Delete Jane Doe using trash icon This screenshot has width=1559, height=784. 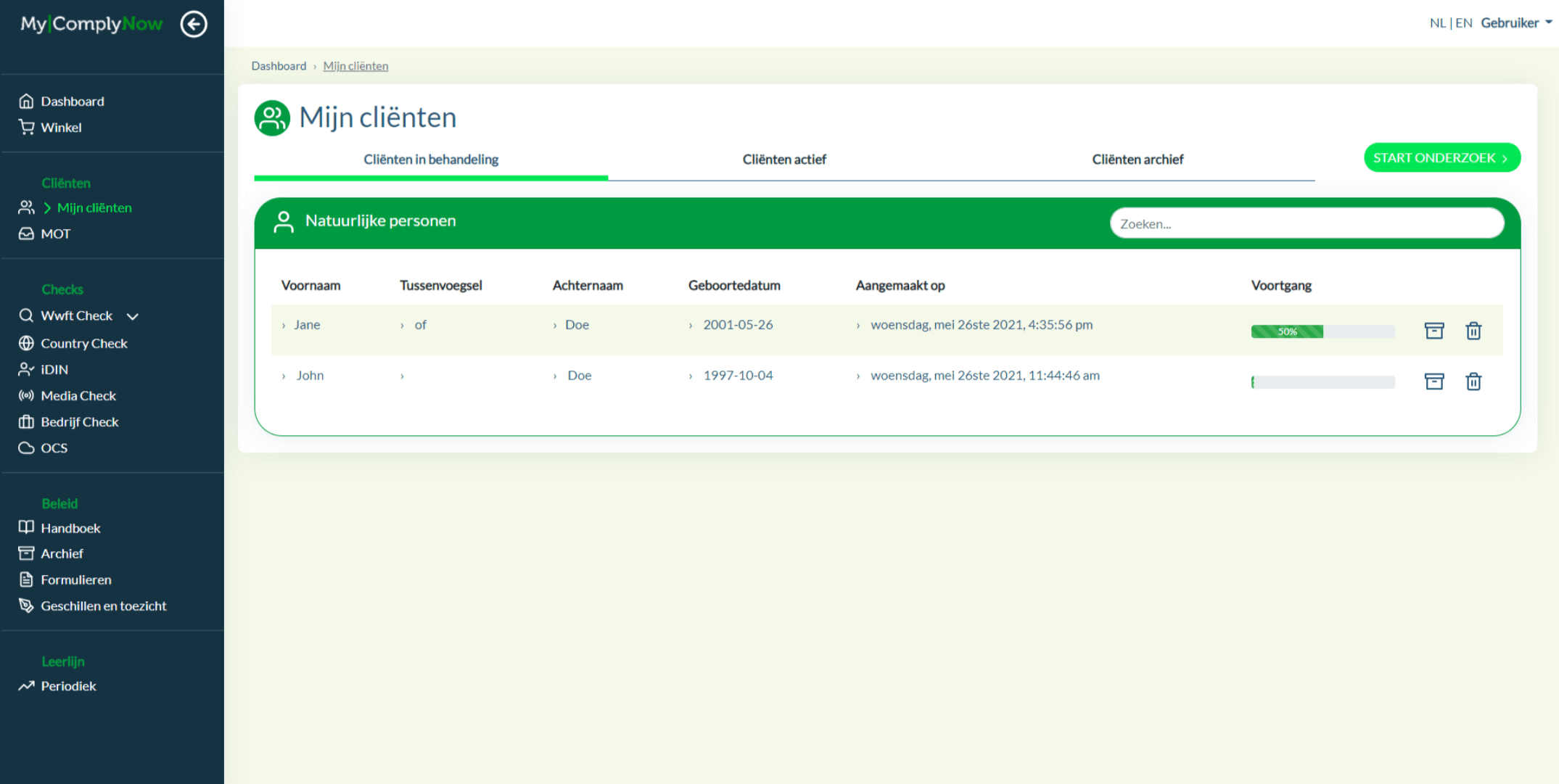pyautogui.click(x=1473, y=331)
